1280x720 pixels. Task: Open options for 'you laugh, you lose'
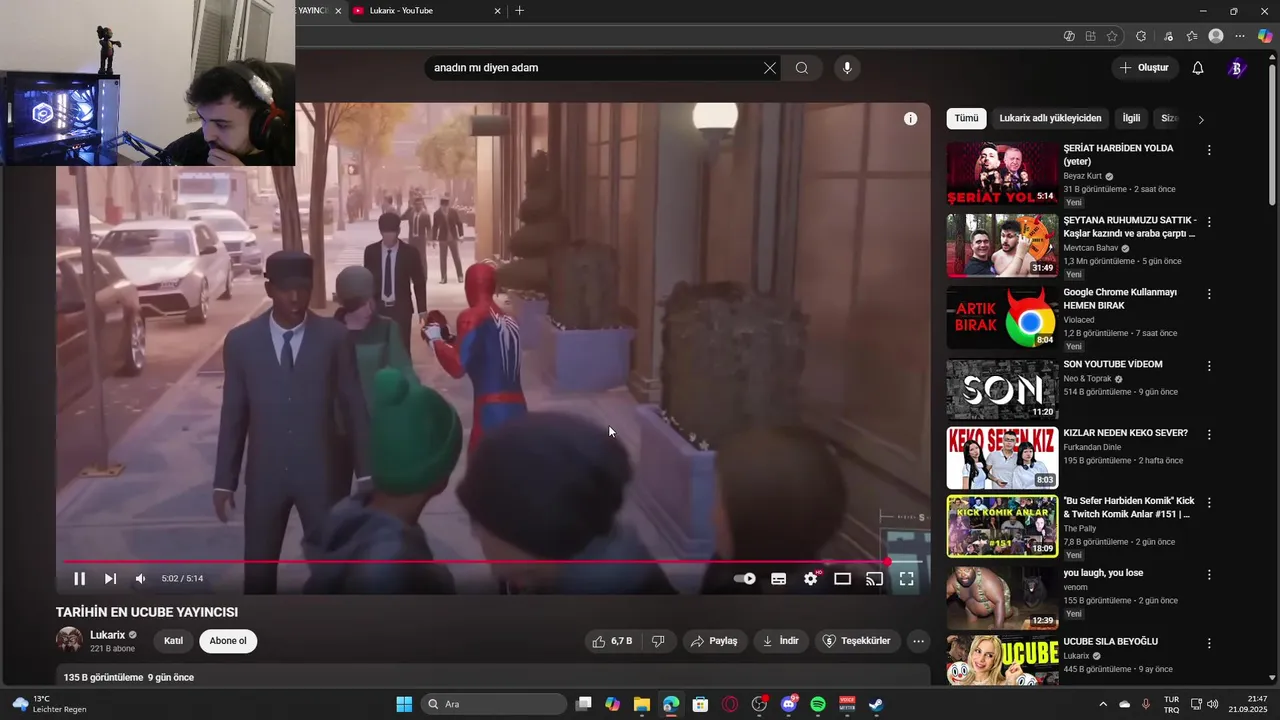(x=1209, y=575)
